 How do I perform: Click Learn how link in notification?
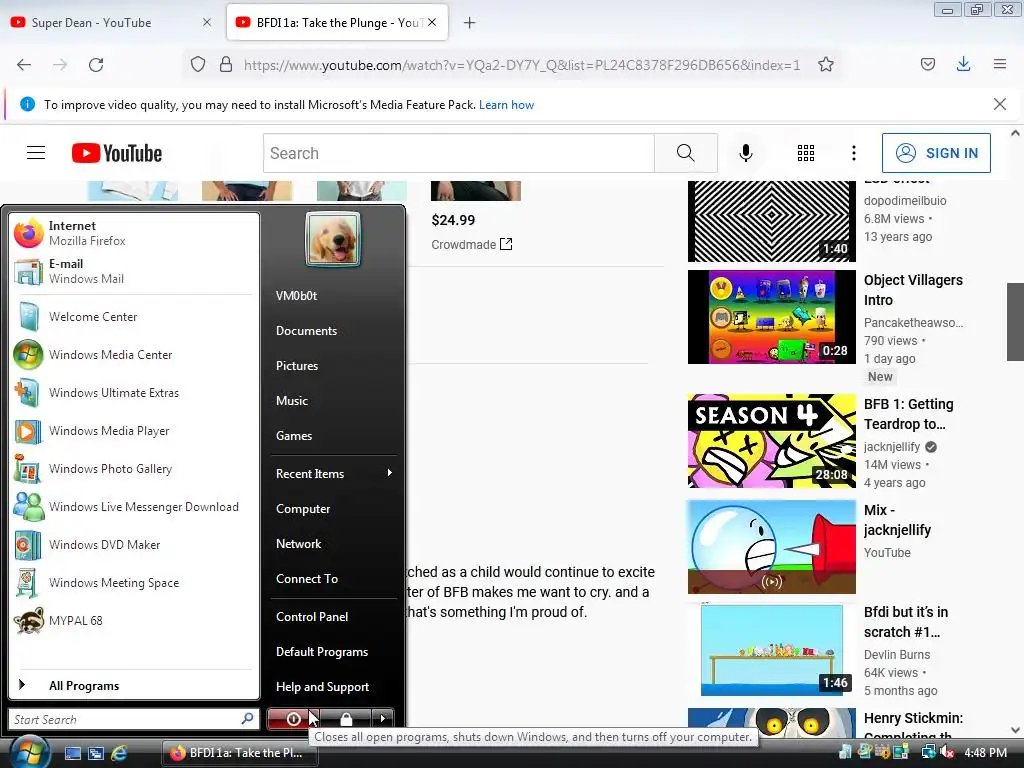(506, 105)
